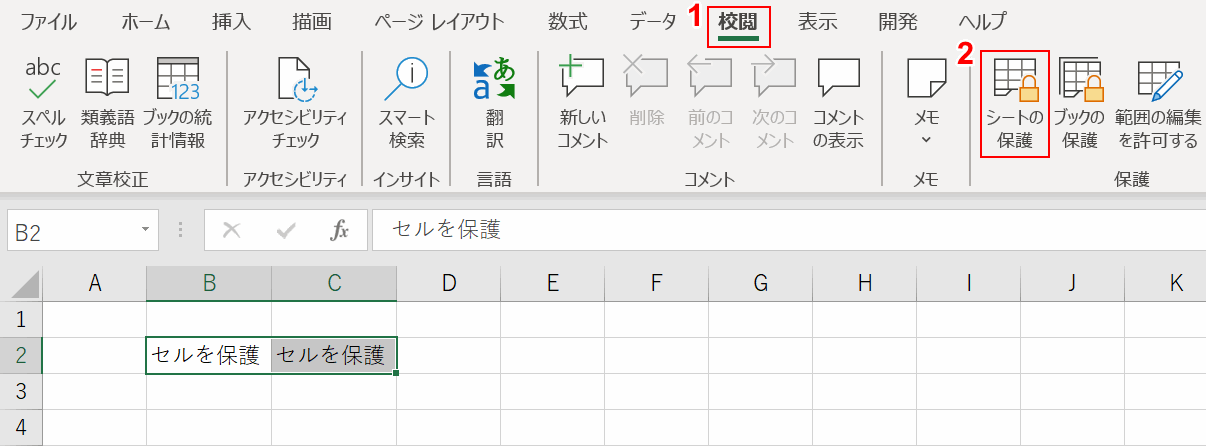Open the 類義語辞典 thesaurus
This screenshot has width=1206, height=446.
tap(104, 103)
